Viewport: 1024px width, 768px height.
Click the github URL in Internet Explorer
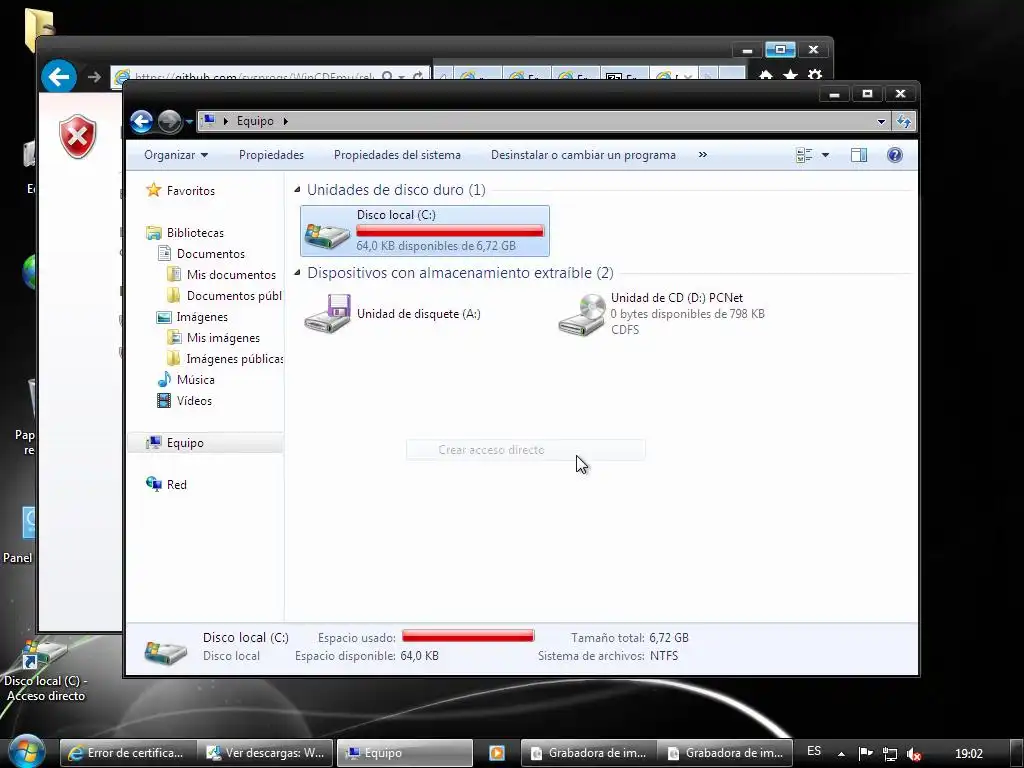(x=253, y=77)
